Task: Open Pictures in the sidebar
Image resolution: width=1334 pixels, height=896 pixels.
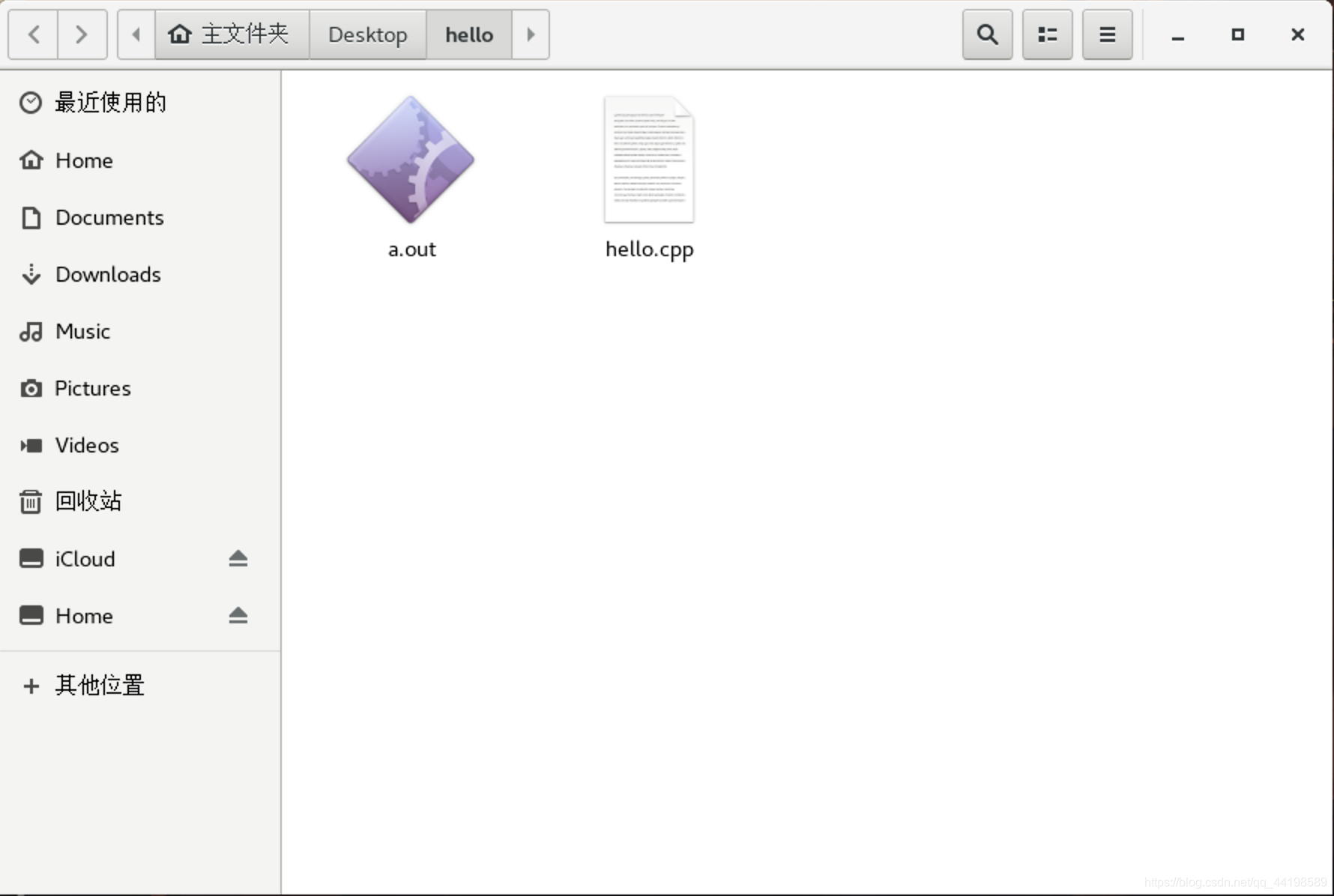Action: (x=140, y=388)
